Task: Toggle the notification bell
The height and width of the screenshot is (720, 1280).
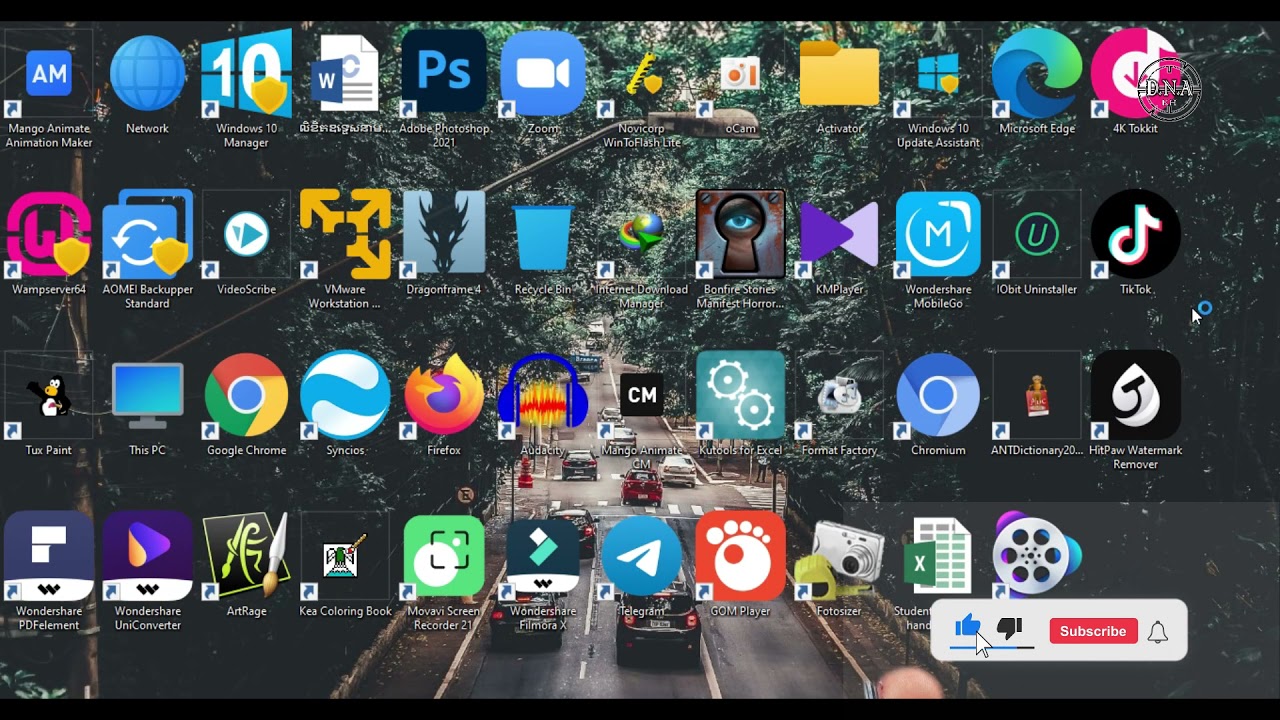Action: coord(1158,632)
